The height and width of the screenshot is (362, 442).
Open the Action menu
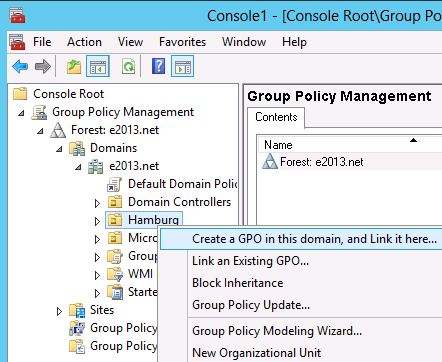pos(84,42)
